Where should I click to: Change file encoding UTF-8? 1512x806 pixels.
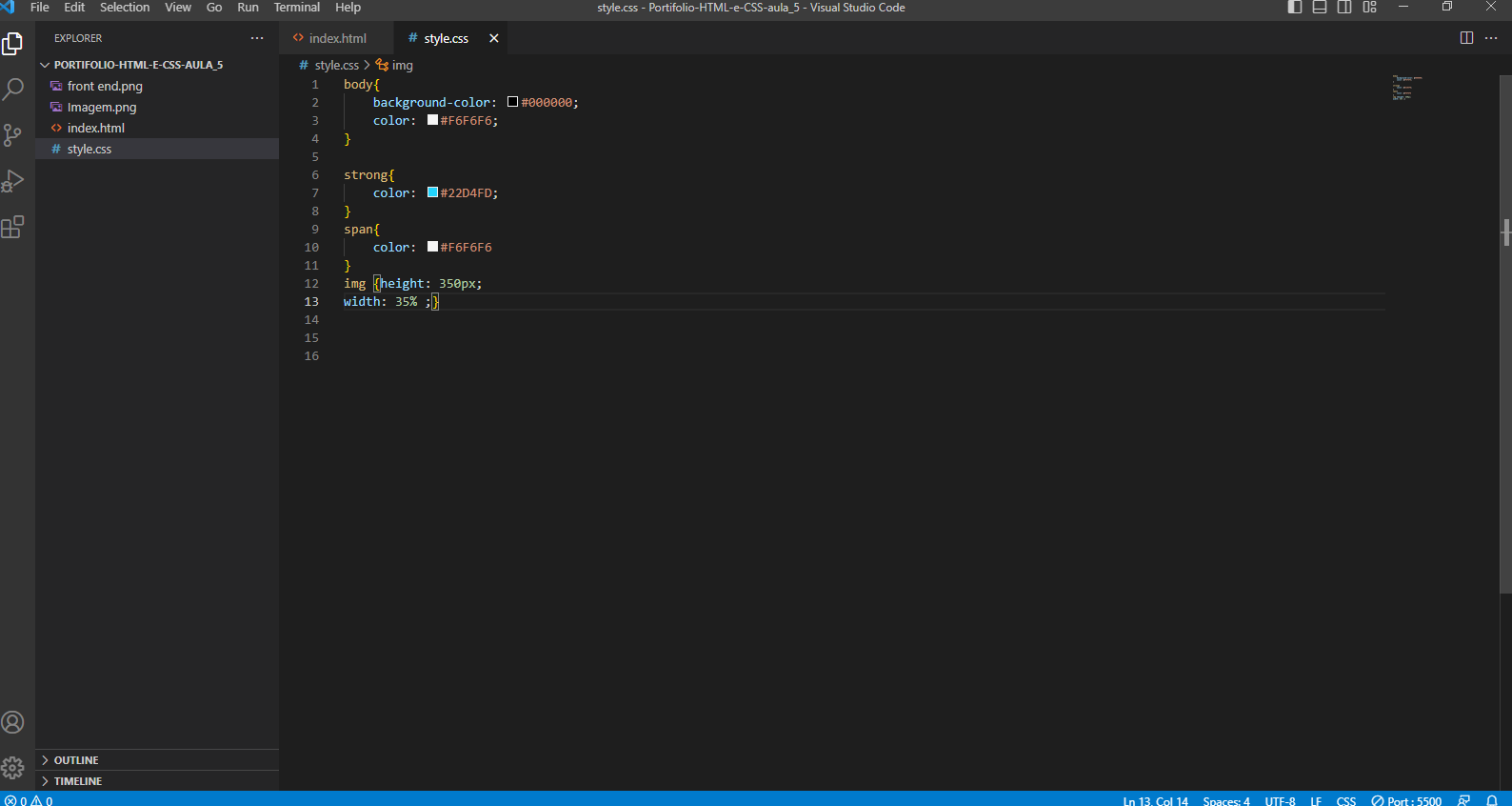(x=1280, y=800)
